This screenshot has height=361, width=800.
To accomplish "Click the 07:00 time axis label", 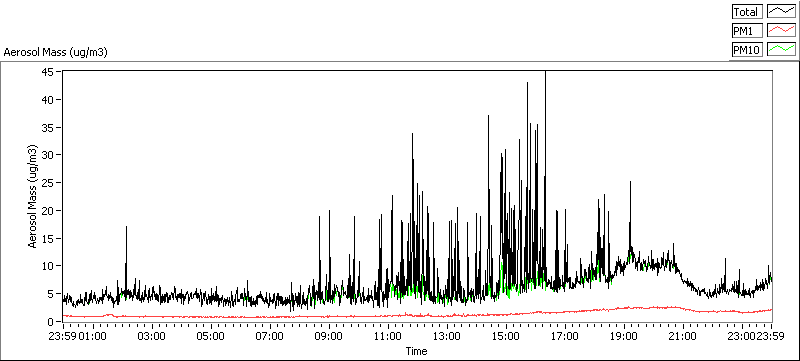I will (x=270, y=337).
